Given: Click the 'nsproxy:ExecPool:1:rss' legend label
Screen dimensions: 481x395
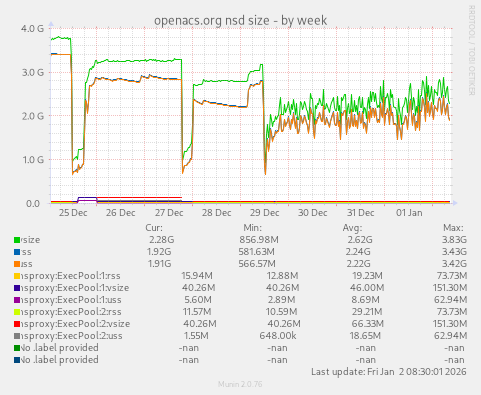Looking at the screenshot, I should pos(71,276).
